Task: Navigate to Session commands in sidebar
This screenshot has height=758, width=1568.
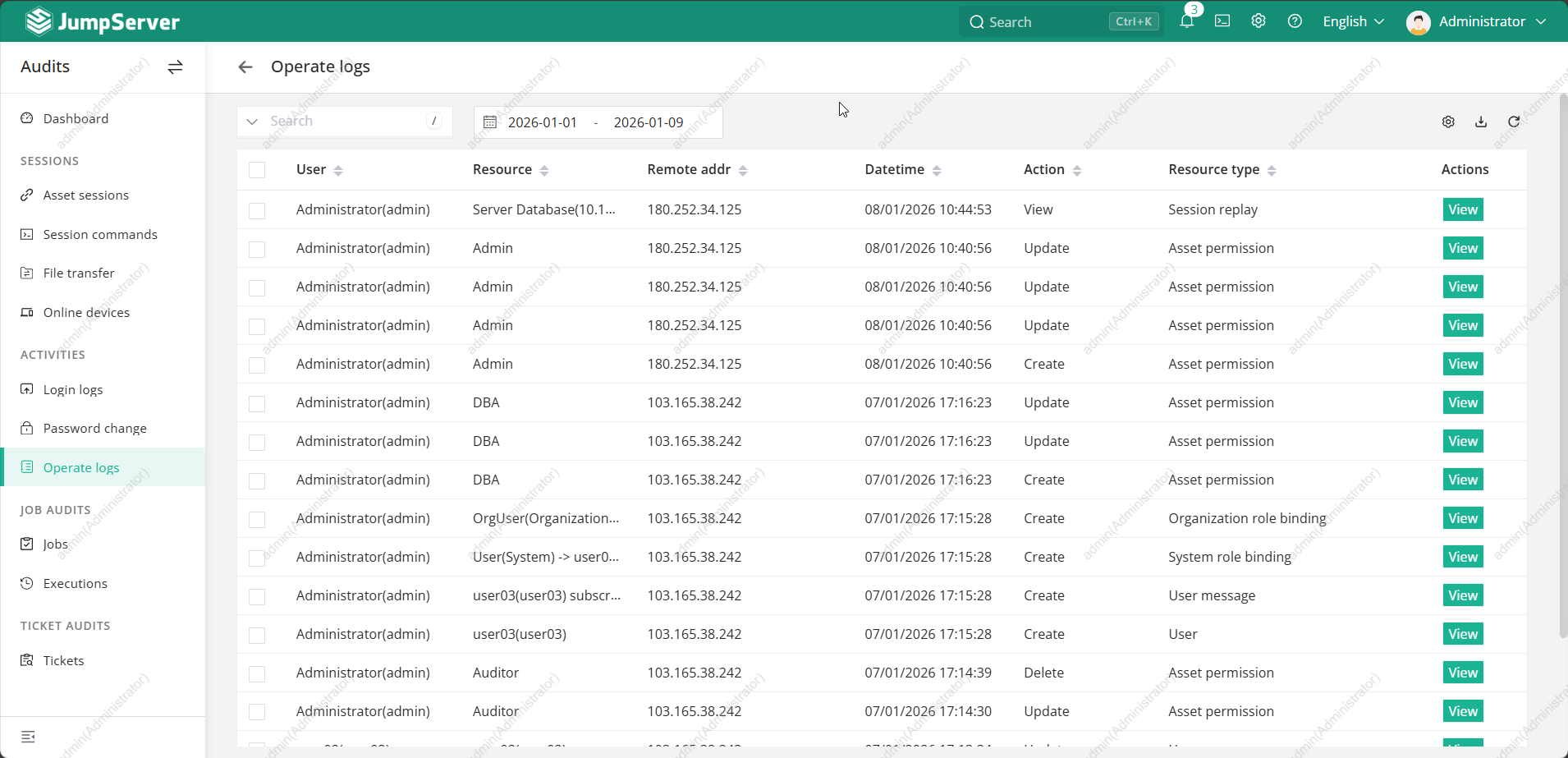Action: point(100,234)
